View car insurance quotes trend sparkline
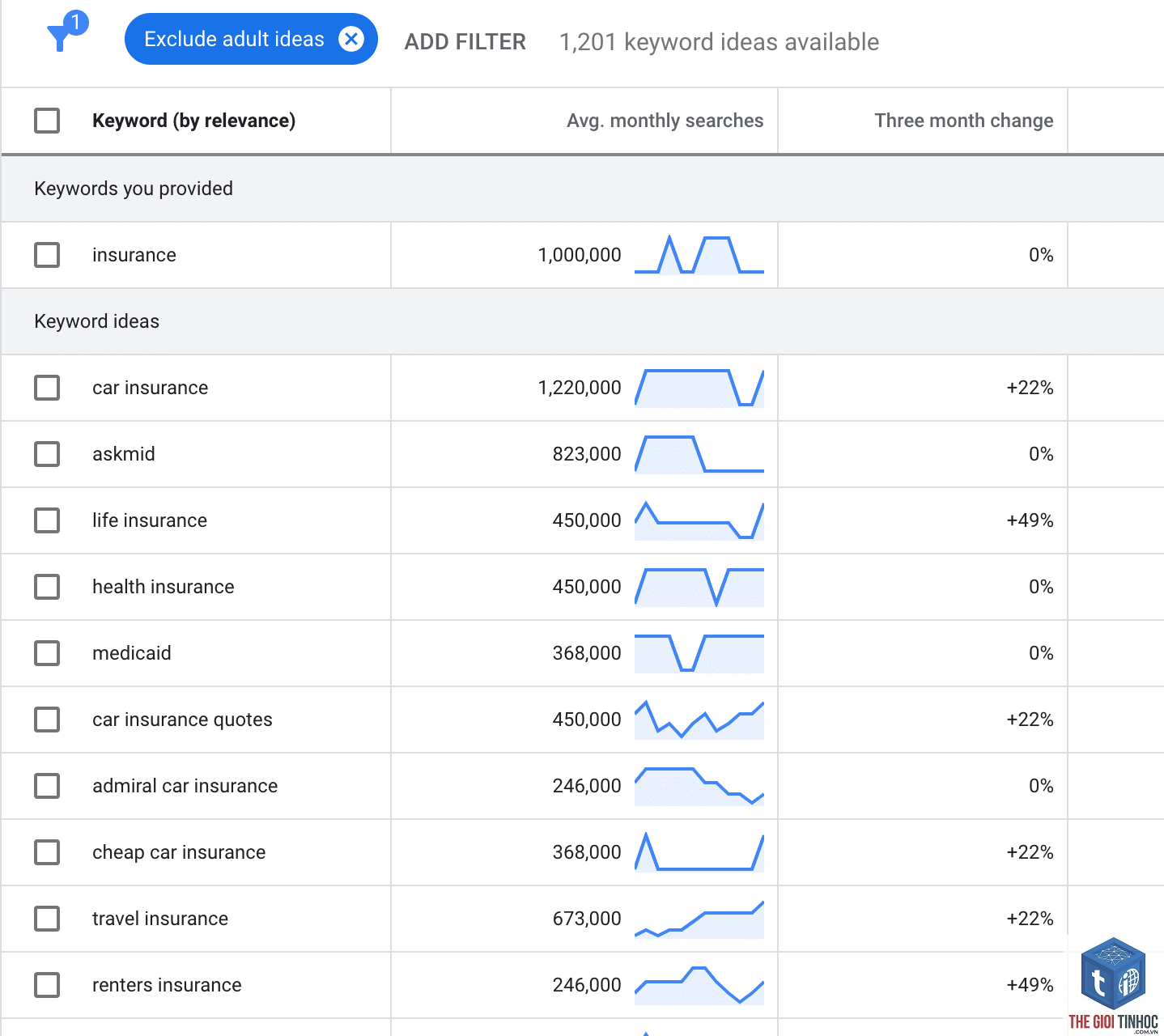 click(x=699, y=720)
